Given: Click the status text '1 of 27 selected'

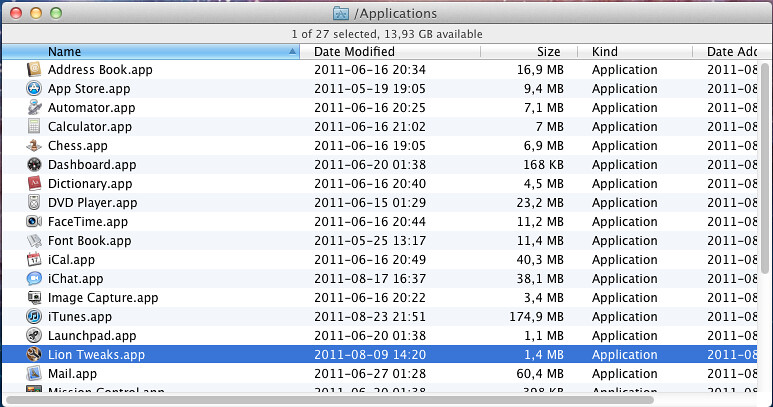Looking at the screenshot, I should tap(334, 34).
